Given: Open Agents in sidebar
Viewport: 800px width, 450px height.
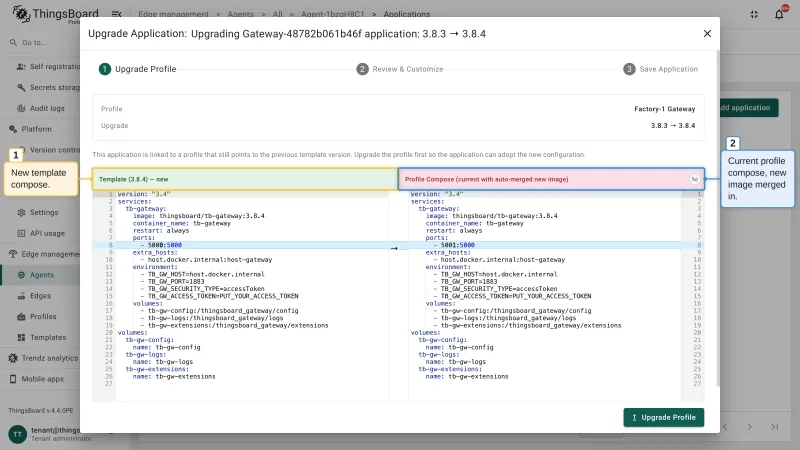Looking at the screenshot, I should [x=41, y=275].
